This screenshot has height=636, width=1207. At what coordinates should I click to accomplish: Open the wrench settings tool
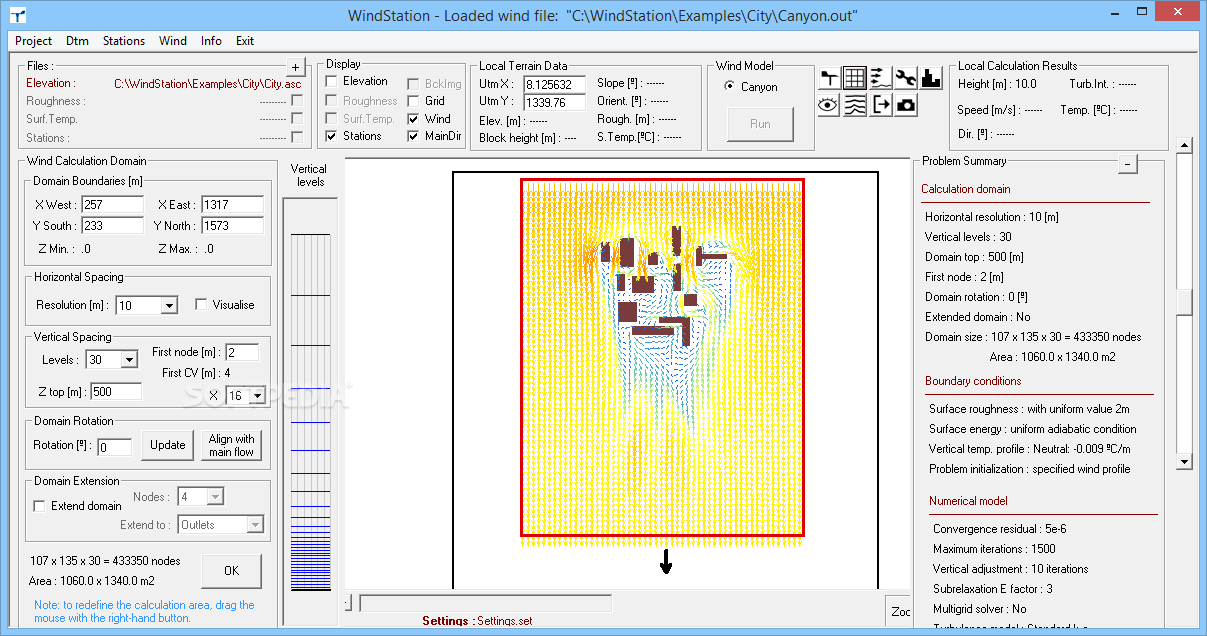tap(905, 78)
